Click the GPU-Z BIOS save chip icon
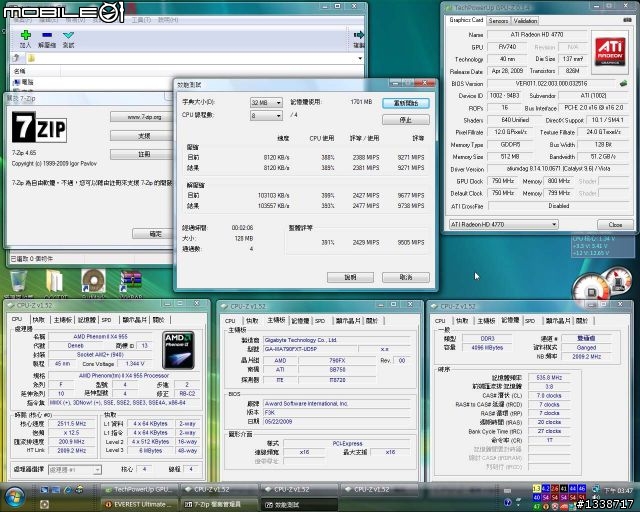Viewport: 640px width, 512px height. 623,83
